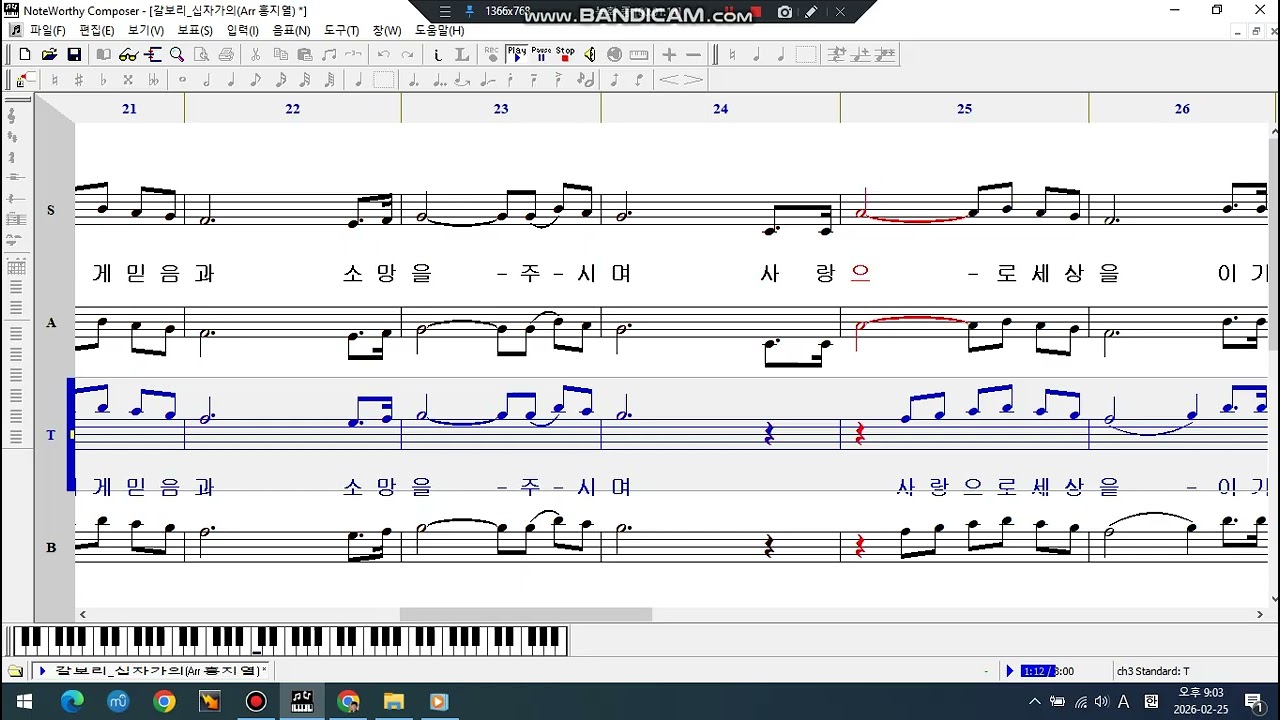
Task: Zoom out with the minus icon
Action: pyautogui.click(x=693, y=55)
